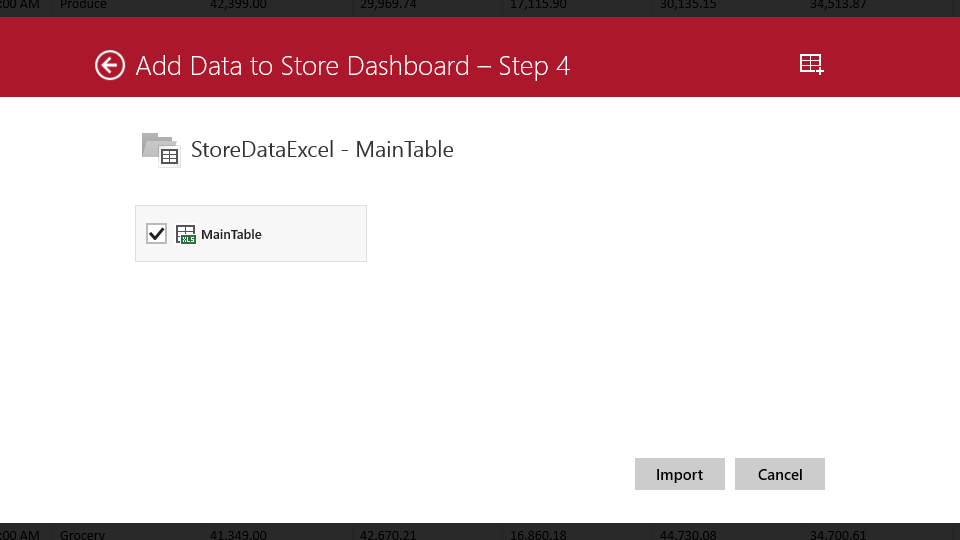Click the add table icon in header
960x540 pixels.
811,64
